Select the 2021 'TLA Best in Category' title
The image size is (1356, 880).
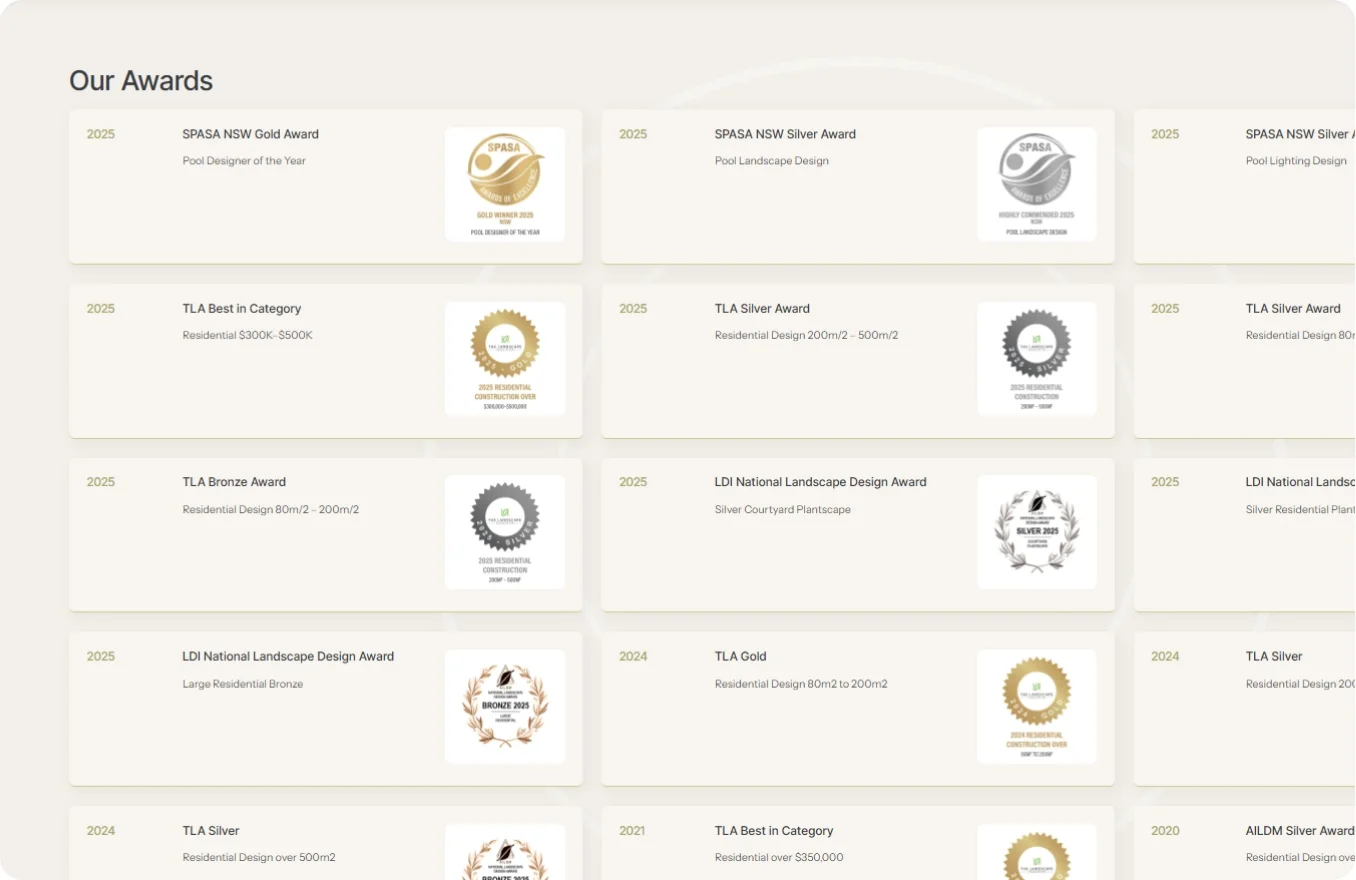774,831
